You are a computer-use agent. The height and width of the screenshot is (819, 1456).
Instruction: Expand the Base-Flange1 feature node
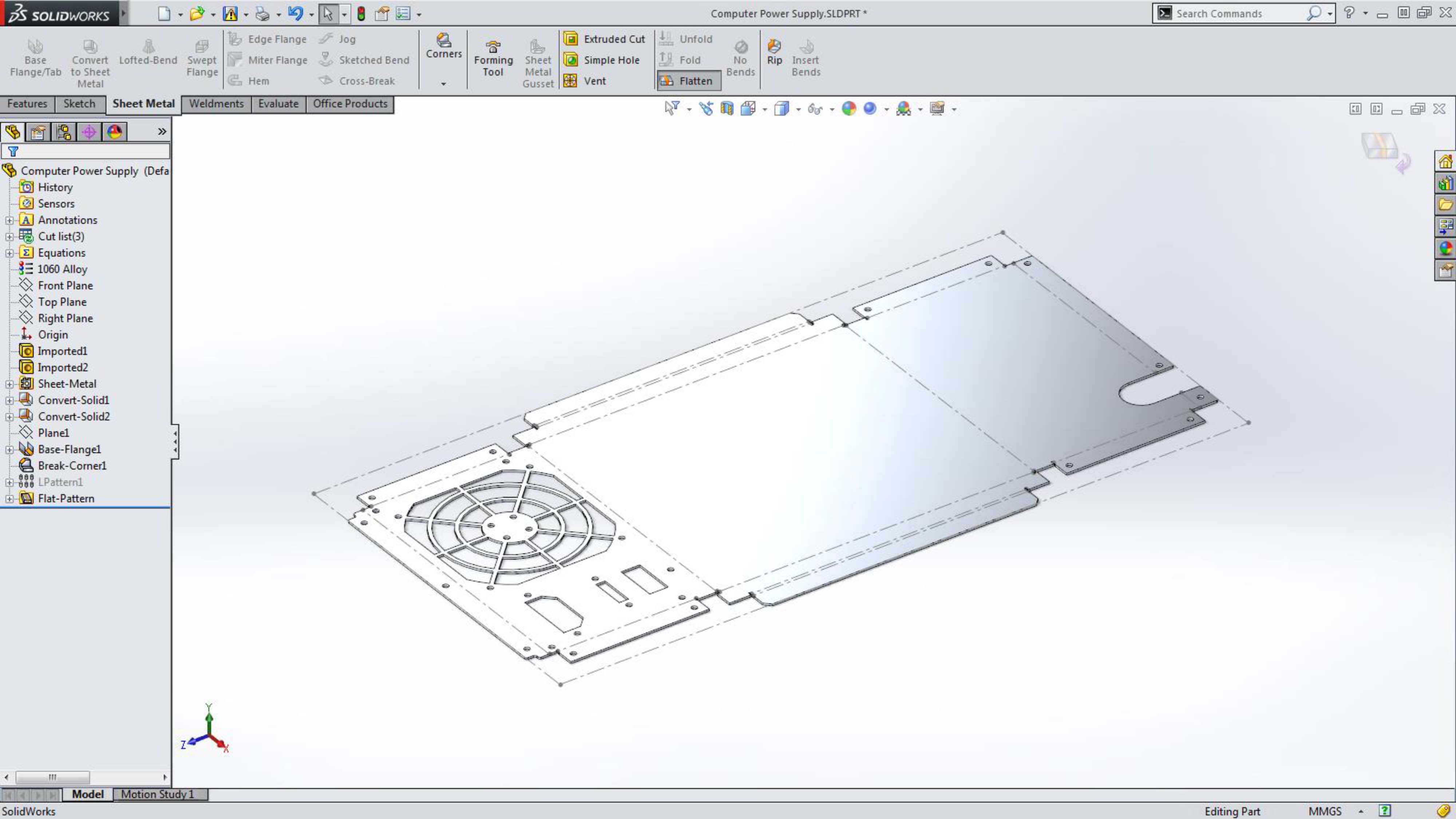coord(9,450)
